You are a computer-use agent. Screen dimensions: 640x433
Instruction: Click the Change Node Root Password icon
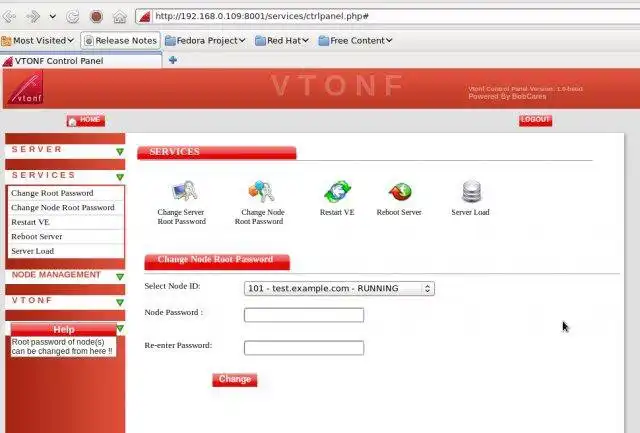[261, 191]
